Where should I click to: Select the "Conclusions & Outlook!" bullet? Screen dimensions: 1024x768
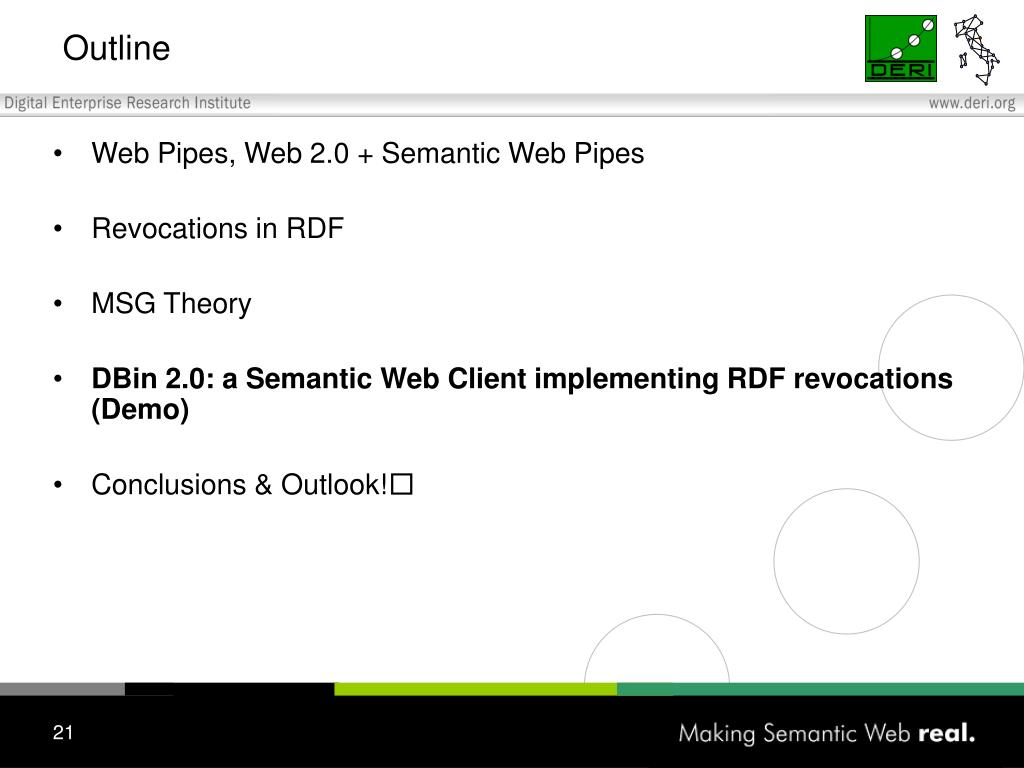point(252,485)
